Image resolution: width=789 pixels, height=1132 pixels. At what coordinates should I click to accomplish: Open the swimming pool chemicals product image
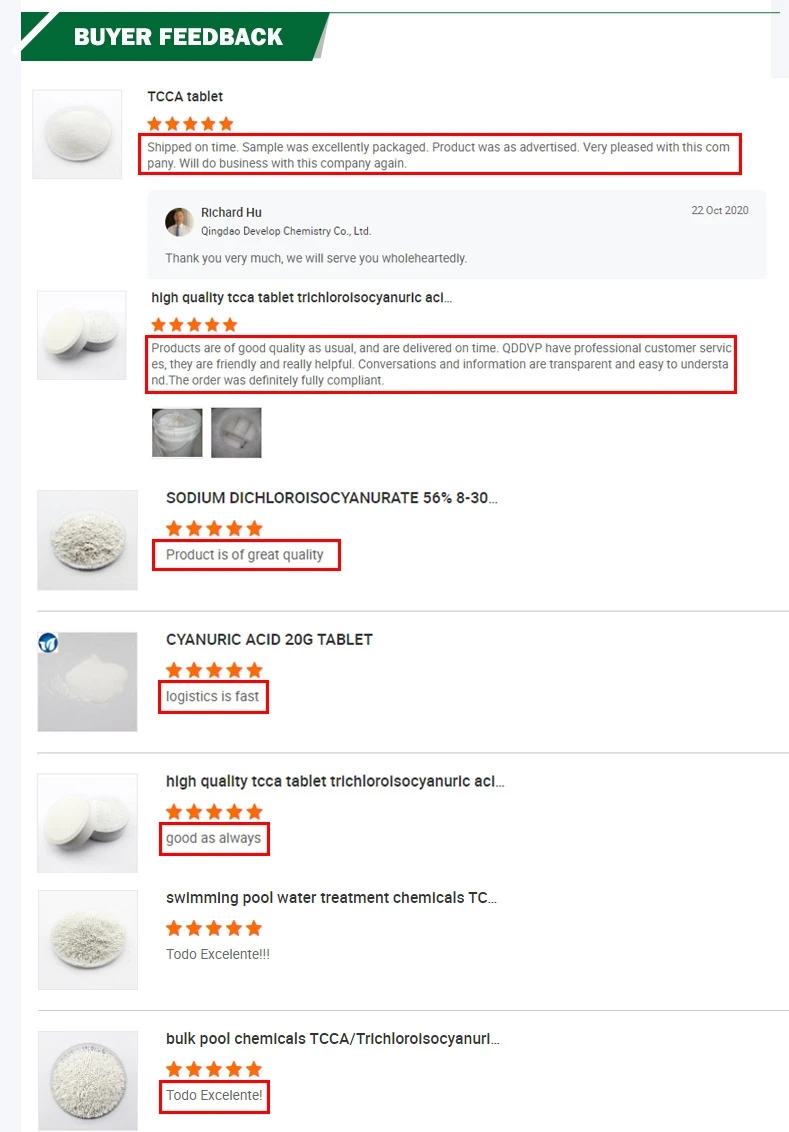coord(88,940)
